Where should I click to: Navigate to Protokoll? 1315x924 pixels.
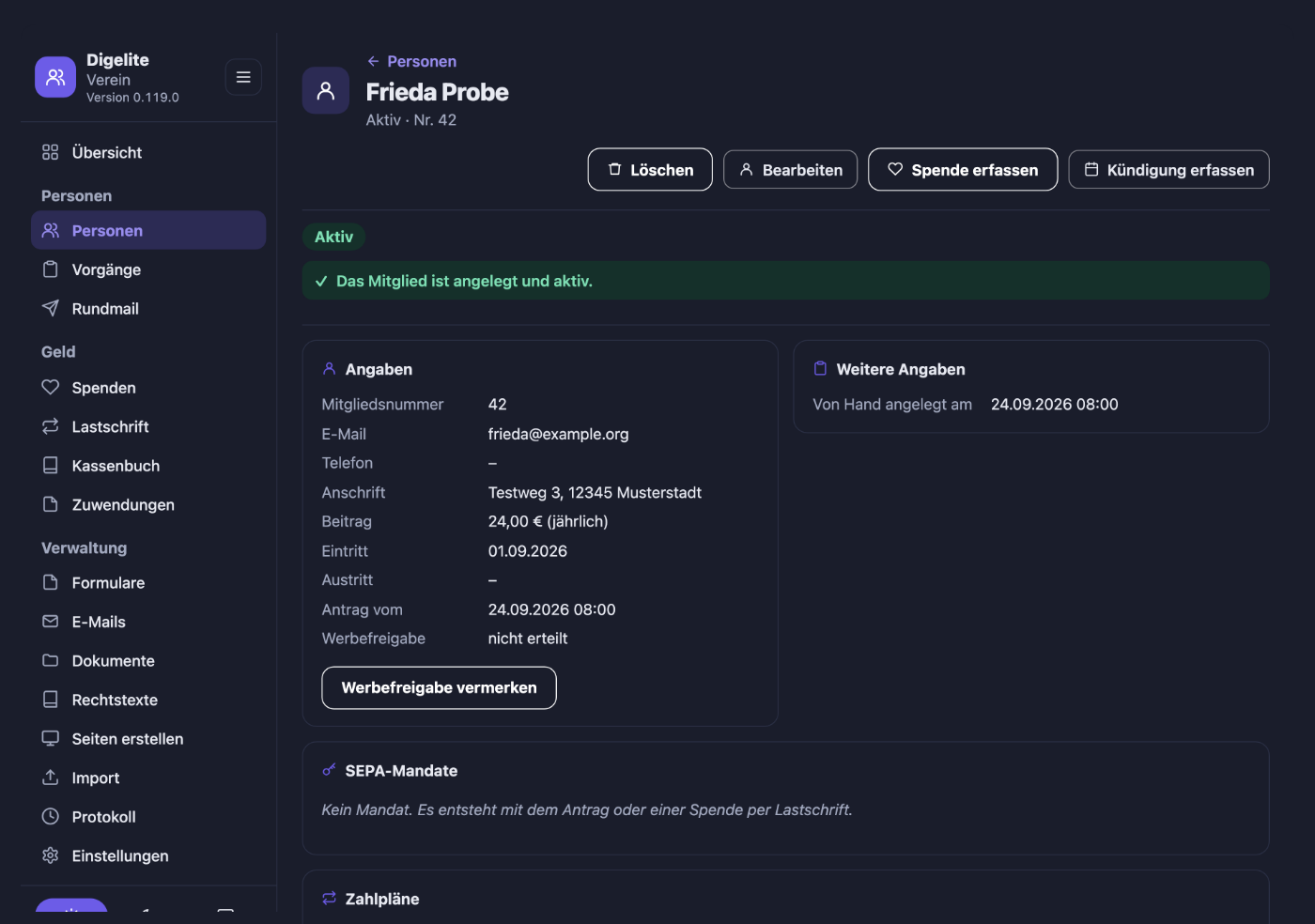pos(148,816)
